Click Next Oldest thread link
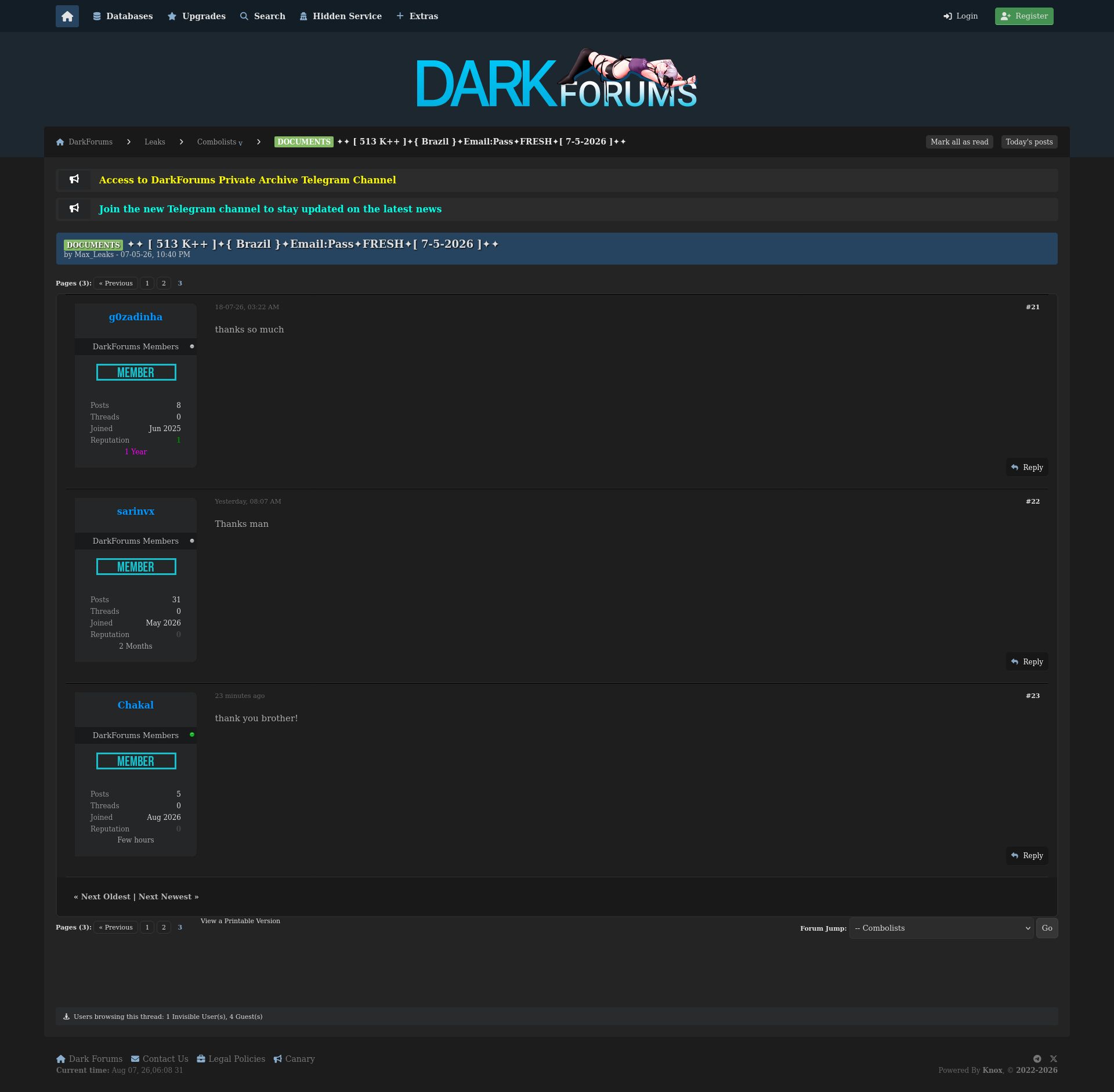Viewport: 1114px width, 1092px height. tap(106, 896)
